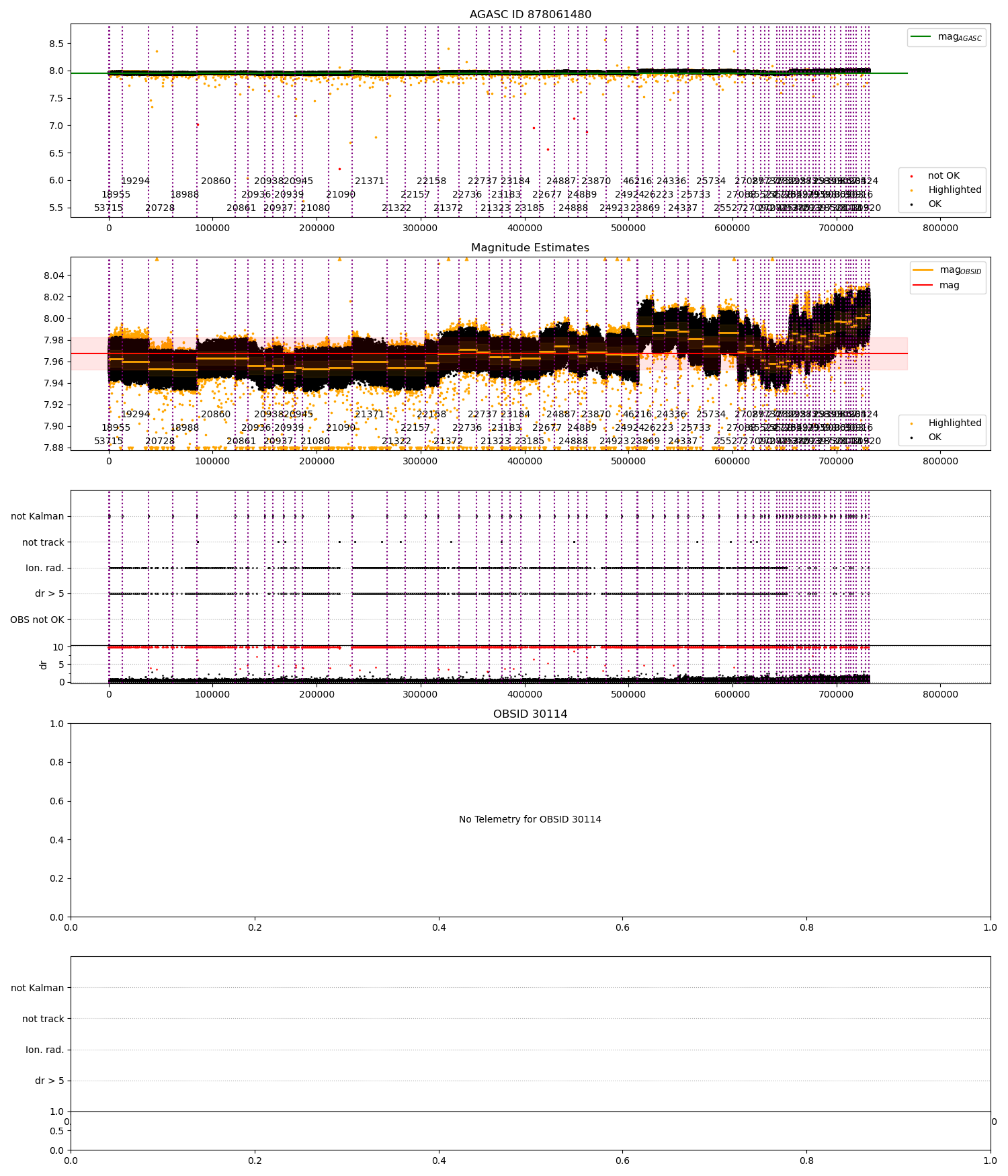
Task: Click the 800000 x-tick under AGASC ID plot
Action: point(940,228)
